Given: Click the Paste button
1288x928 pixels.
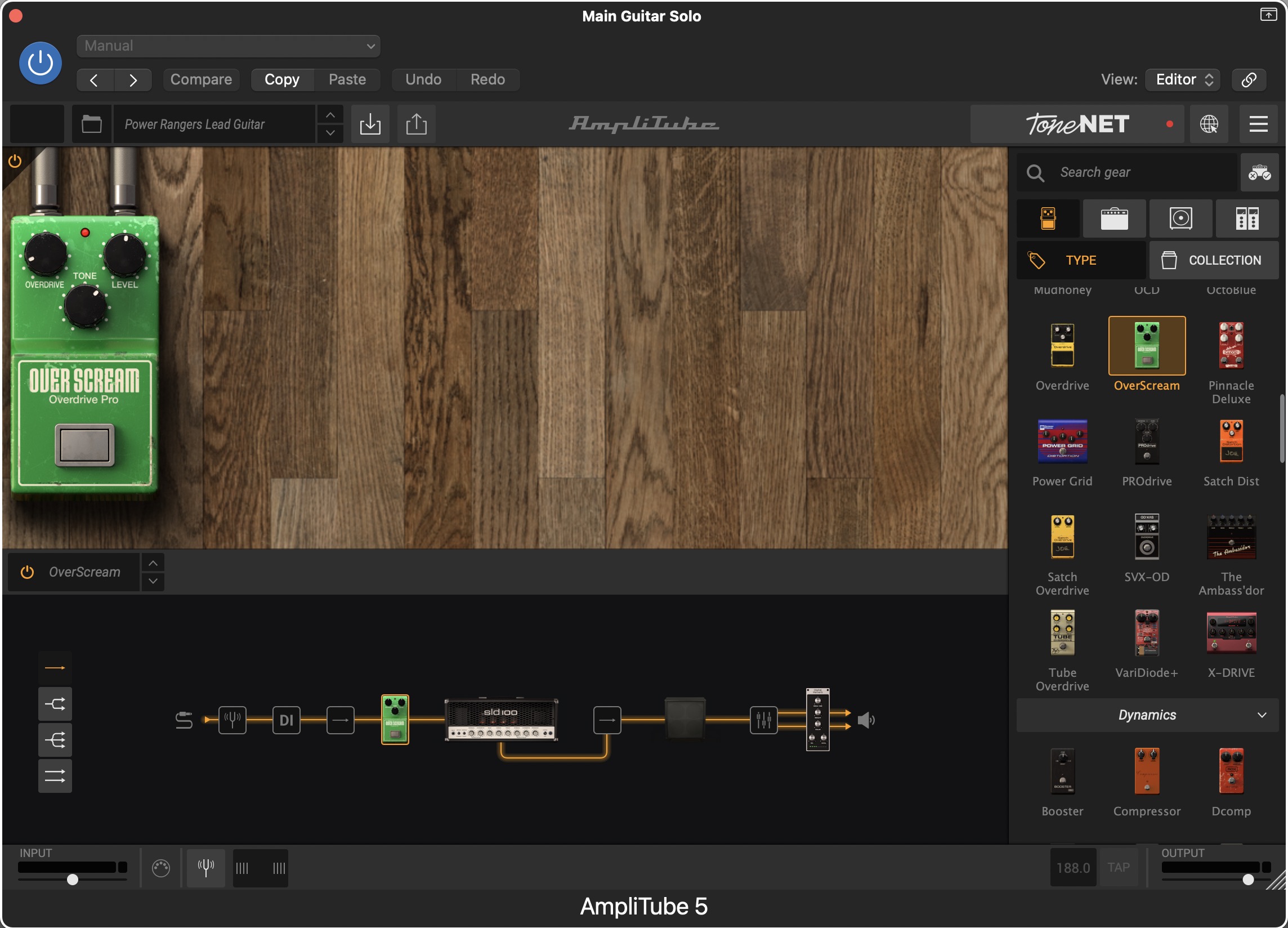Looking at the screenshot, I should pyautogui.click(x=347, y=79).
